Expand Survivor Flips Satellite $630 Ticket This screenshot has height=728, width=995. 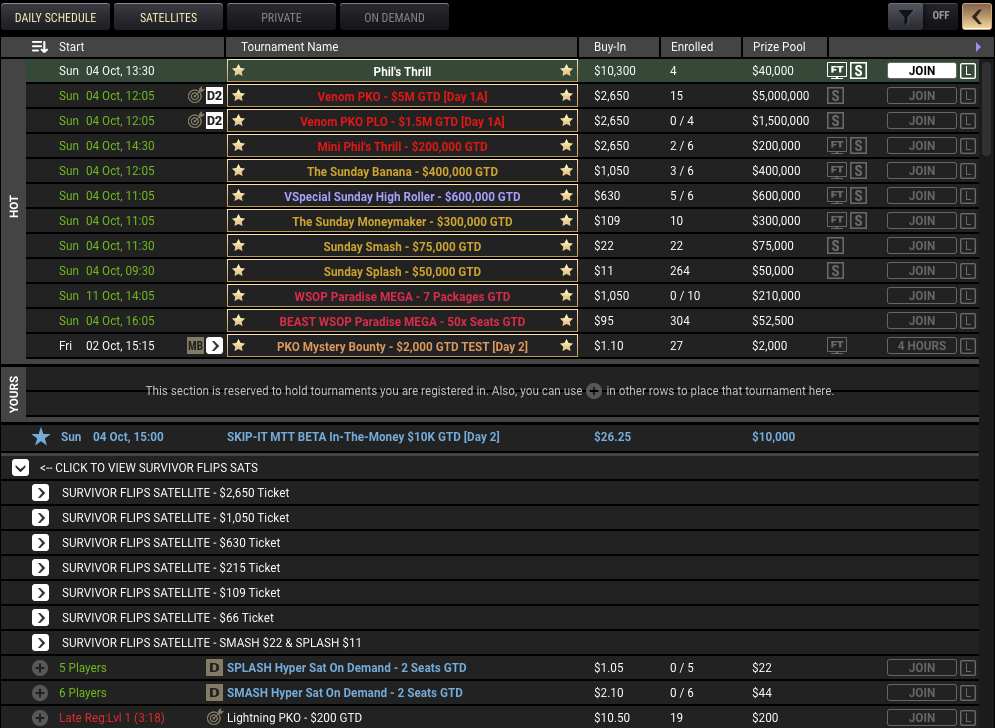coord(41,543)
